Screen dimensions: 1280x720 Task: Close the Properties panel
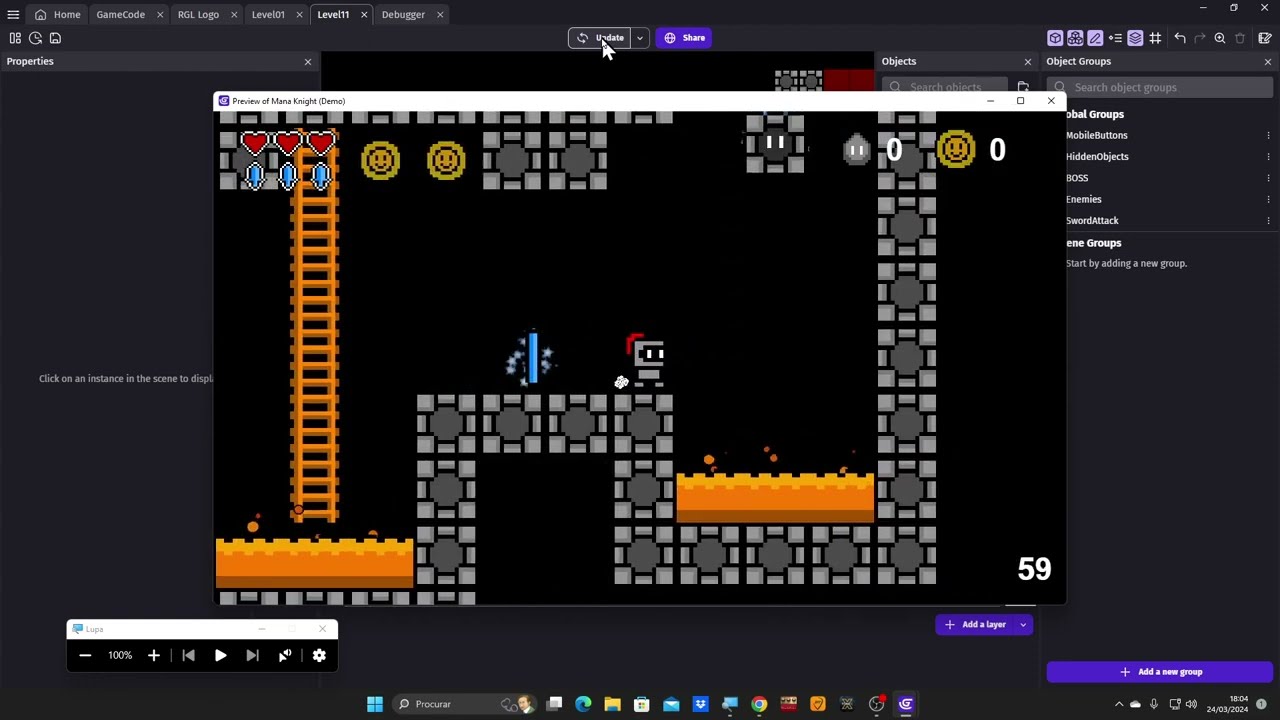pos(308,61)
